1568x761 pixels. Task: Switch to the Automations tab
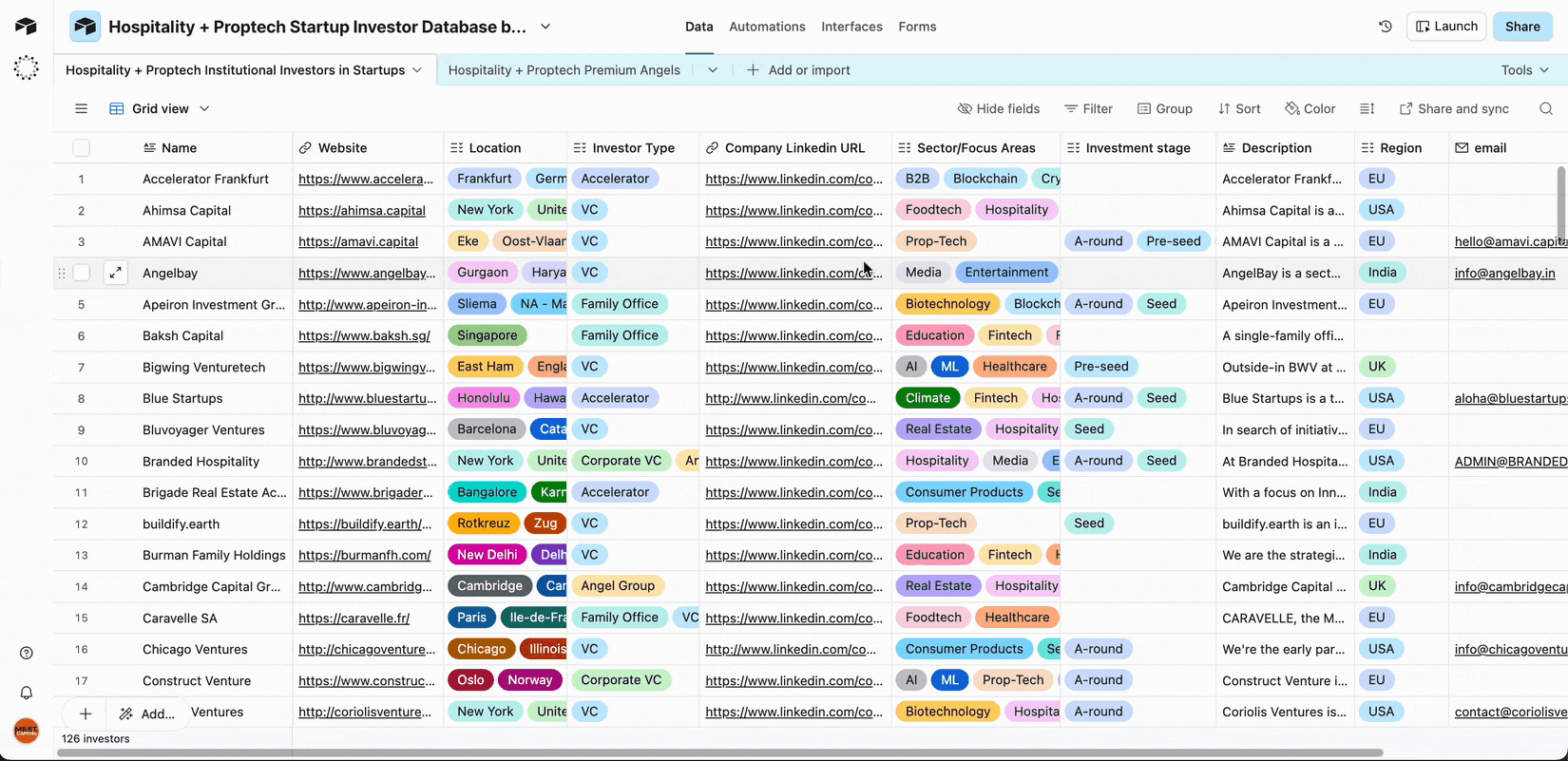coord(767,27)
